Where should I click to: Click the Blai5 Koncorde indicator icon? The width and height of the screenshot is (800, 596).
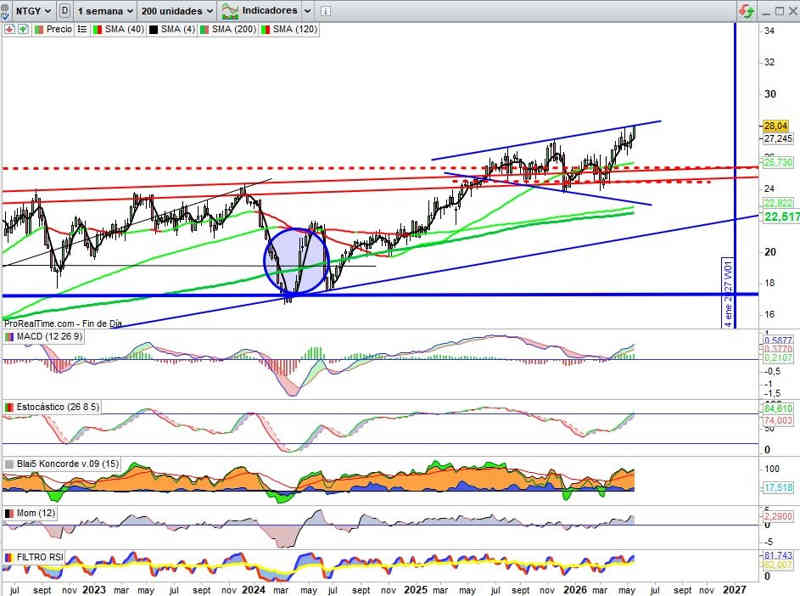[9, 464]
